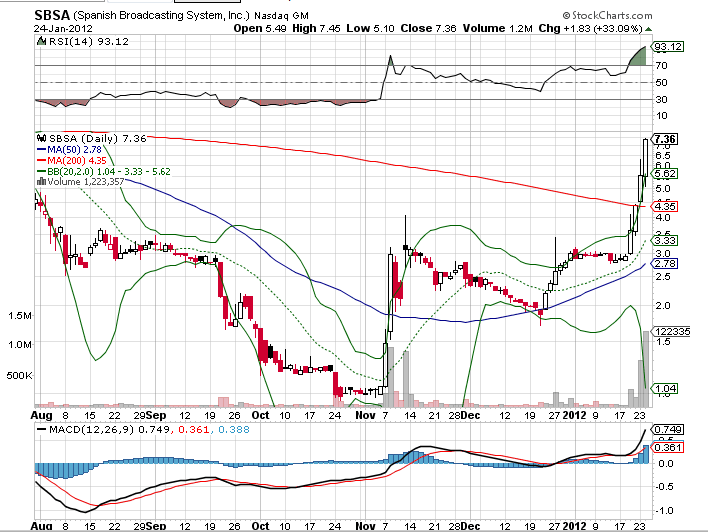Click the 70 overbought level label on RSI axis
The width and height of the screenshot is (708, 532).
661,66
